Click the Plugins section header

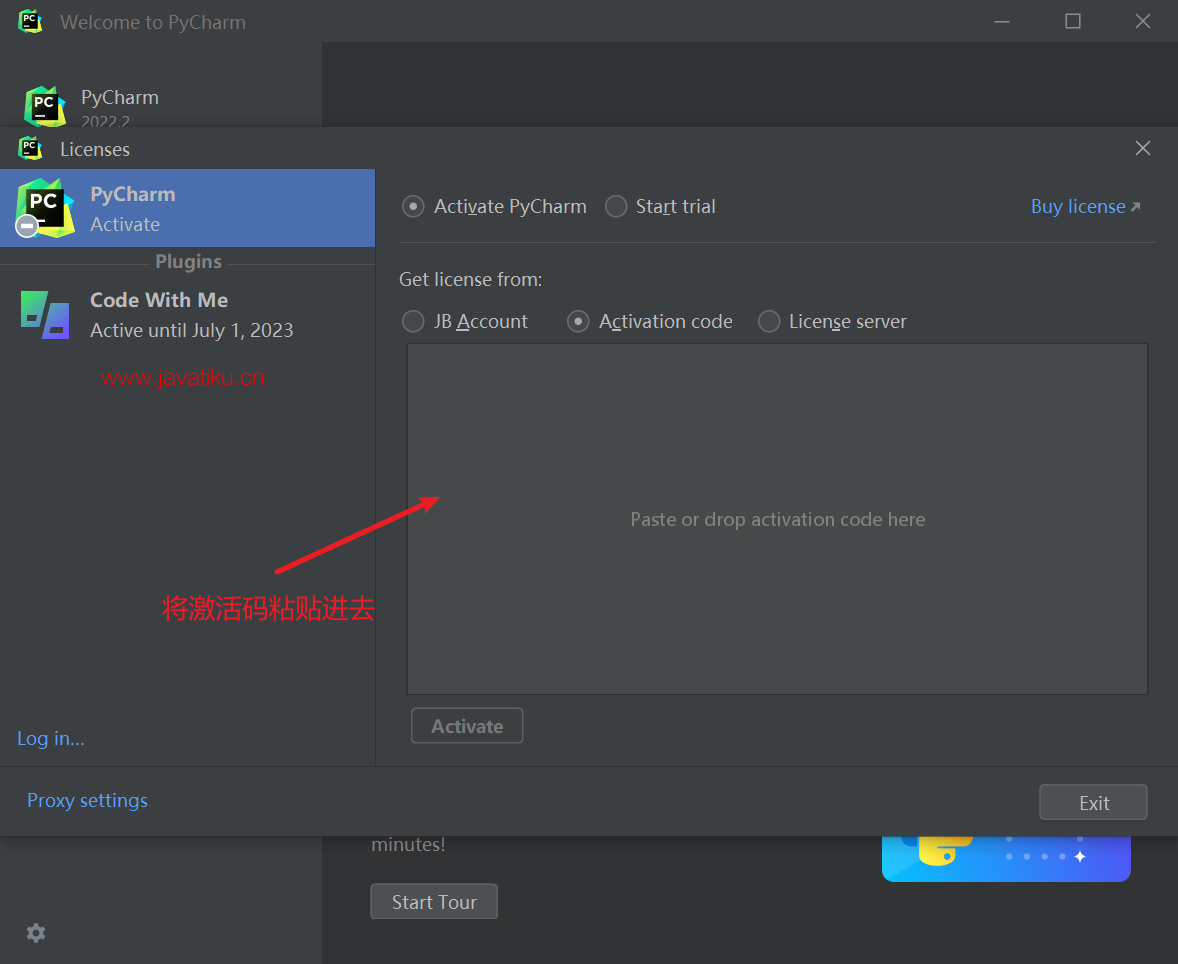coord(189,261)
